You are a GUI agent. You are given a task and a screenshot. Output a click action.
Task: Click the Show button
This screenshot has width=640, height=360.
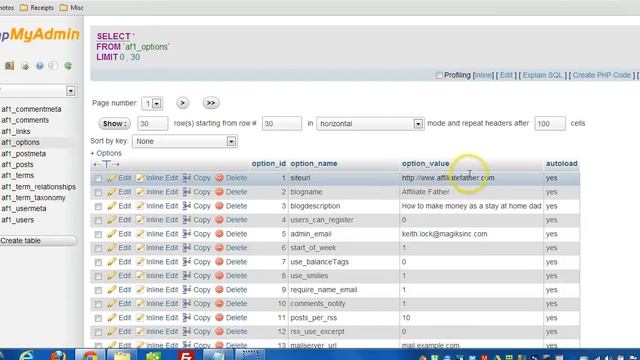(114, 123)
